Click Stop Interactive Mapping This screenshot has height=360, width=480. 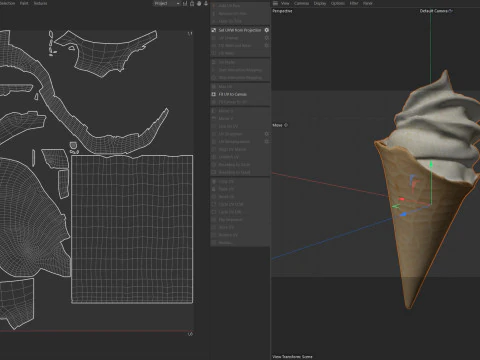(x=237, y=78)
